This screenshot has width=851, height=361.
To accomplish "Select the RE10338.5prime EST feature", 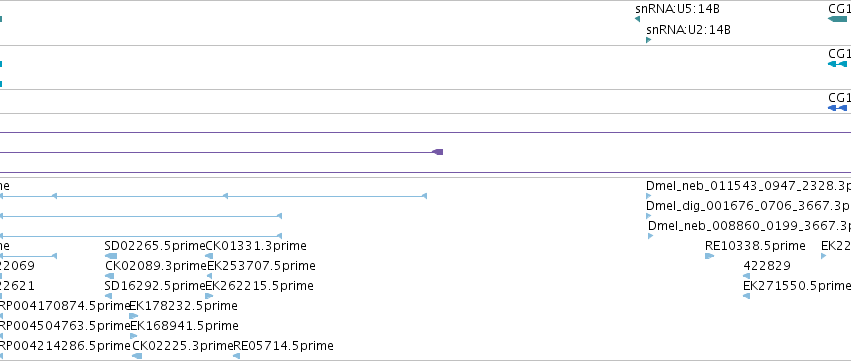I will (709, 256).
